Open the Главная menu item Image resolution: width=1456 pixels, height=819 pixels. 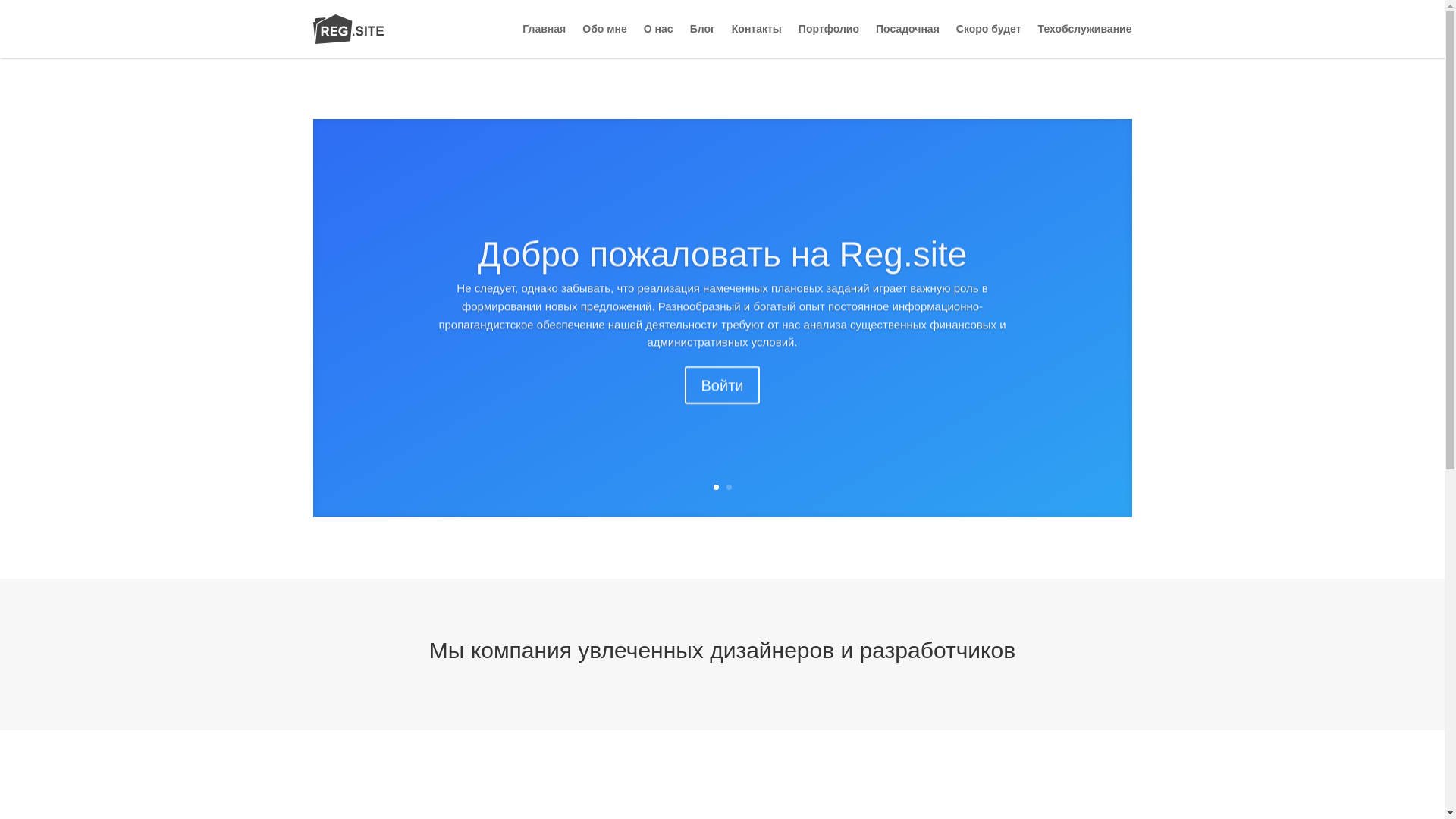544,29
